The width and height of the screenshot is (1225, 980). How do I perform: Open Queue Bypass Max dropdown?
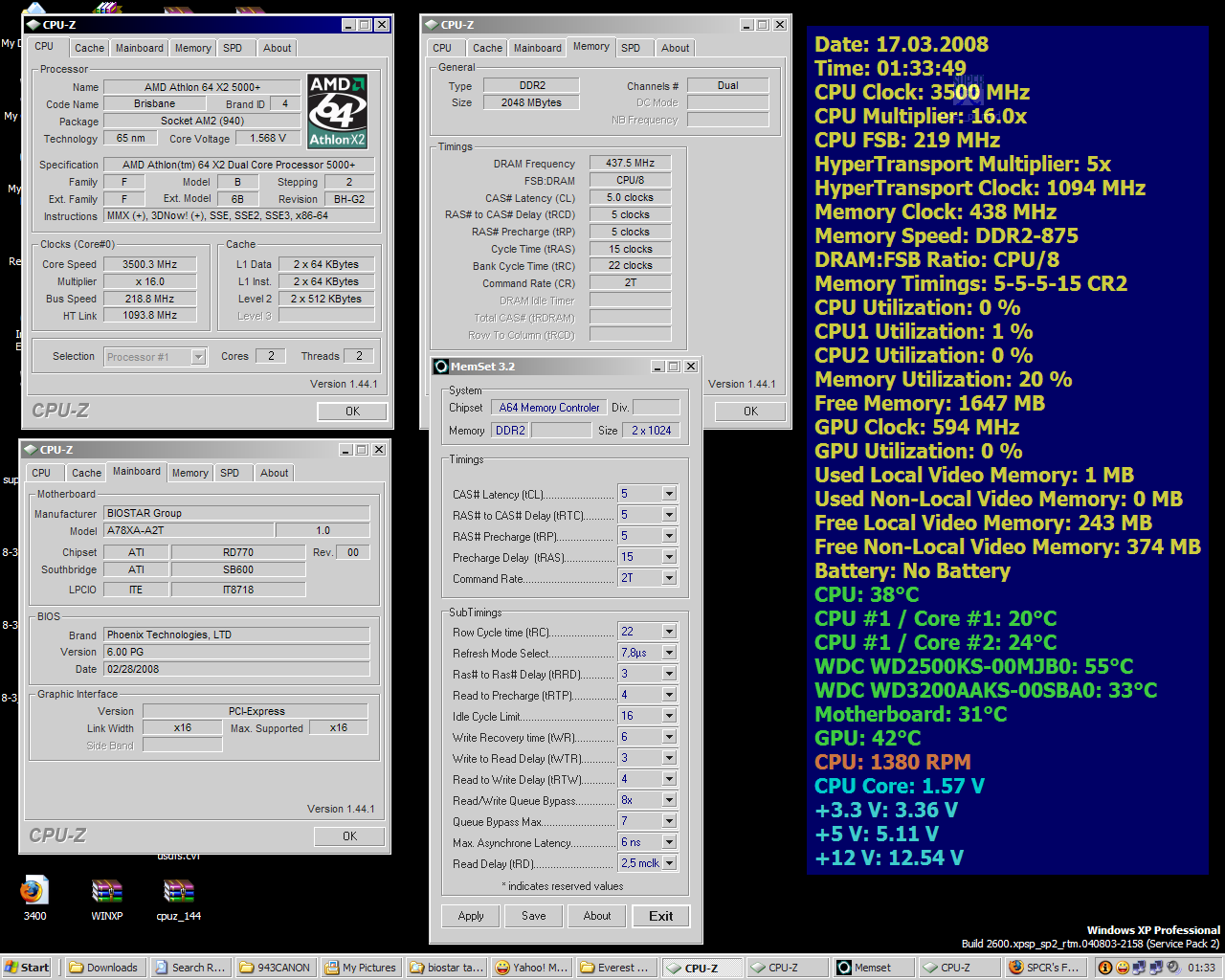click(669, 821)
